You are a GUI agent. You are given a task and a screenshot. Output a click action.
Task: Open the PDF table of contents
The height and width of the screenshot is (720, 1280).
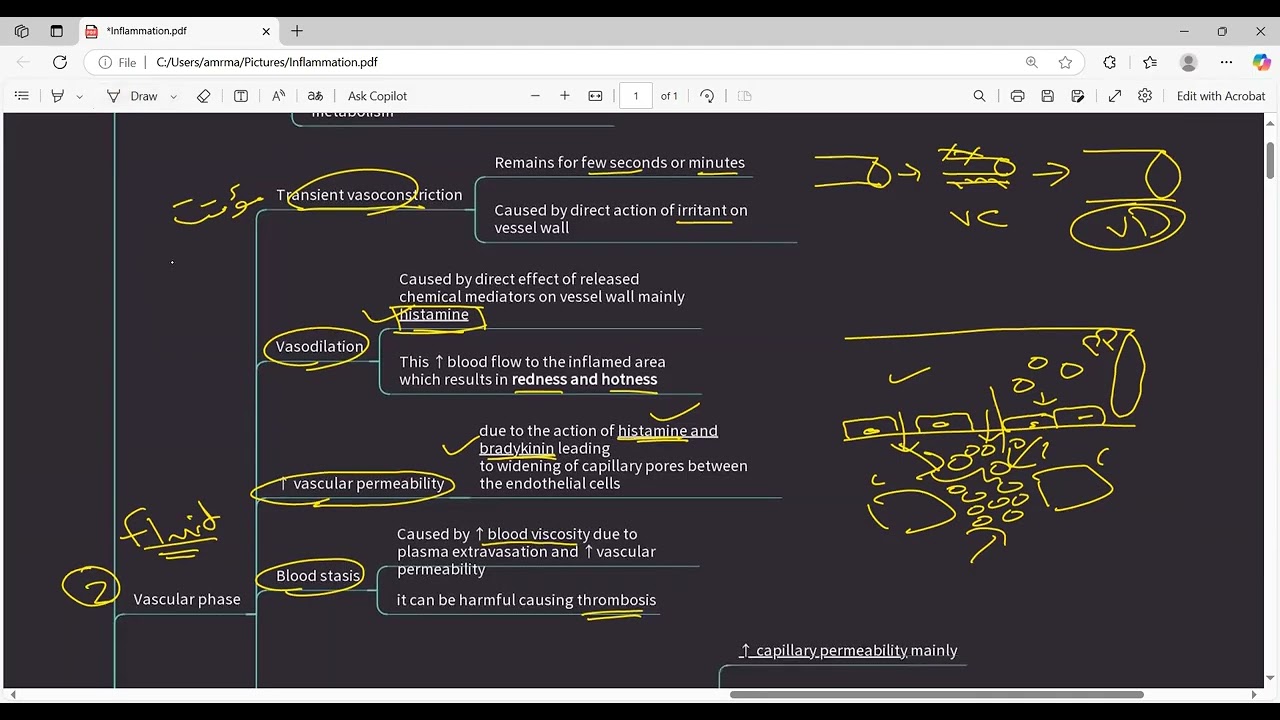tap(21, 96)
